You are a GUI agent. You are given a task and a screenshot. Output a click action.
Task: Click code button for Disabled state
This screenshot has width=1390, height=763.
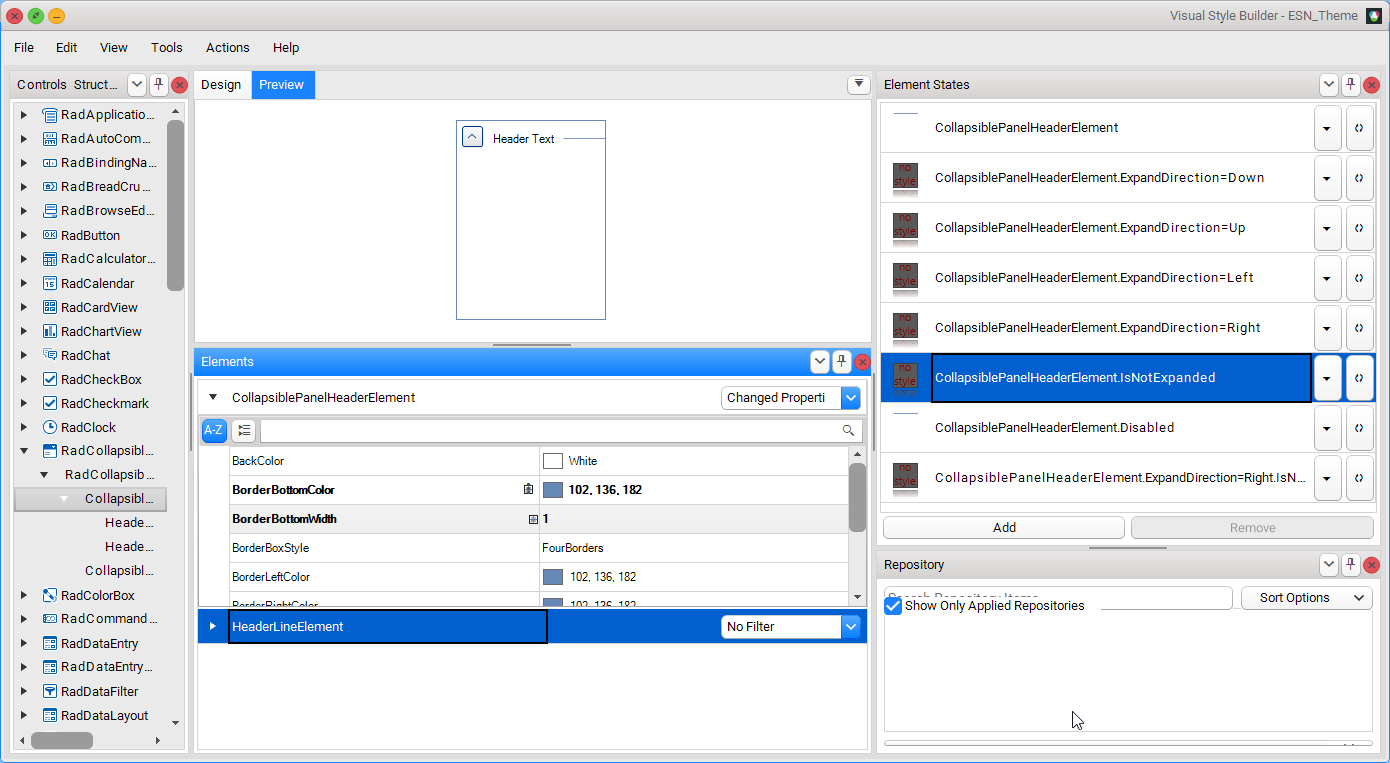[x=1359, y=428]
